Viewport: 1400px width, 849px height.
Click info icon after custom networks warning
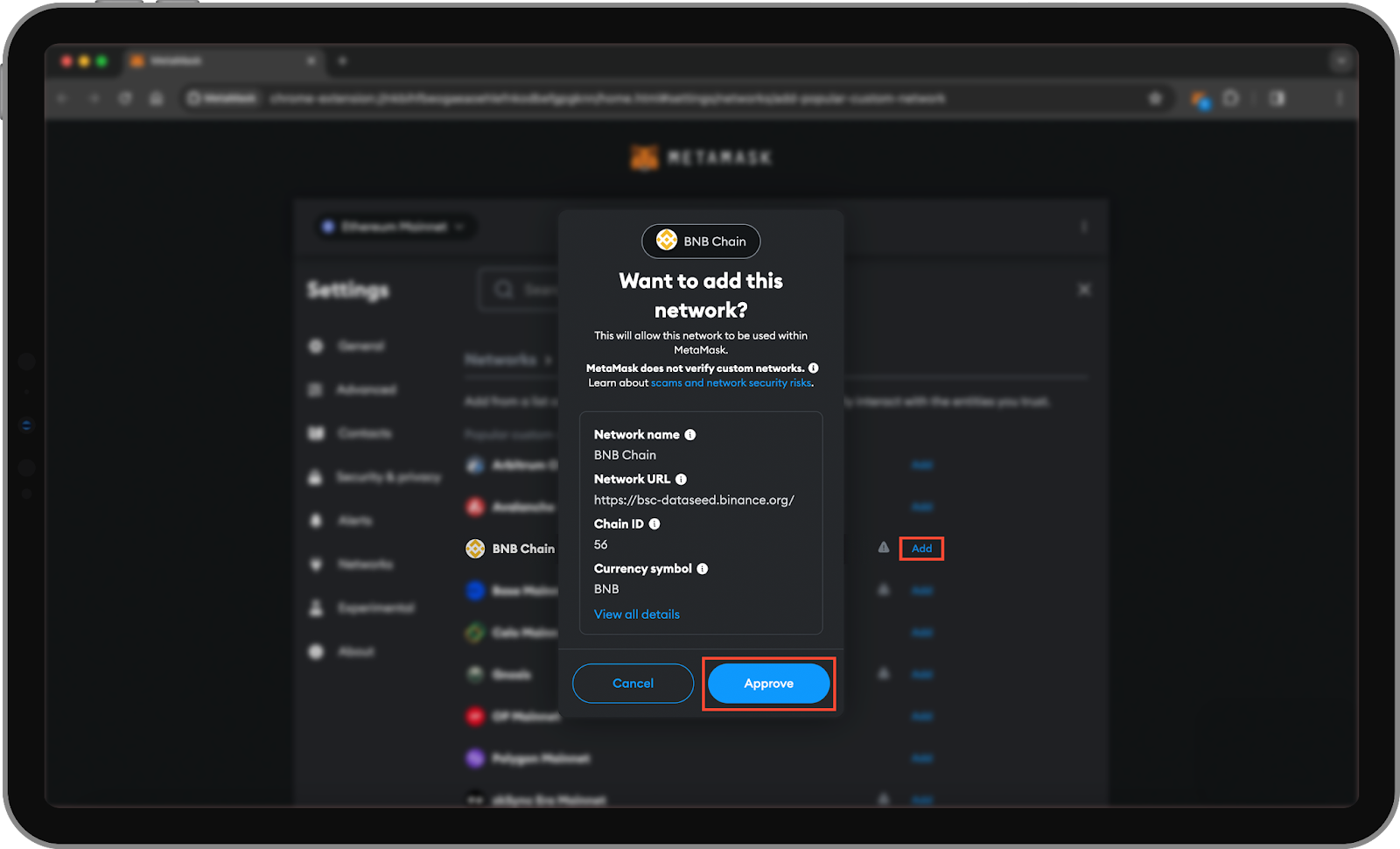click(813, 368)
